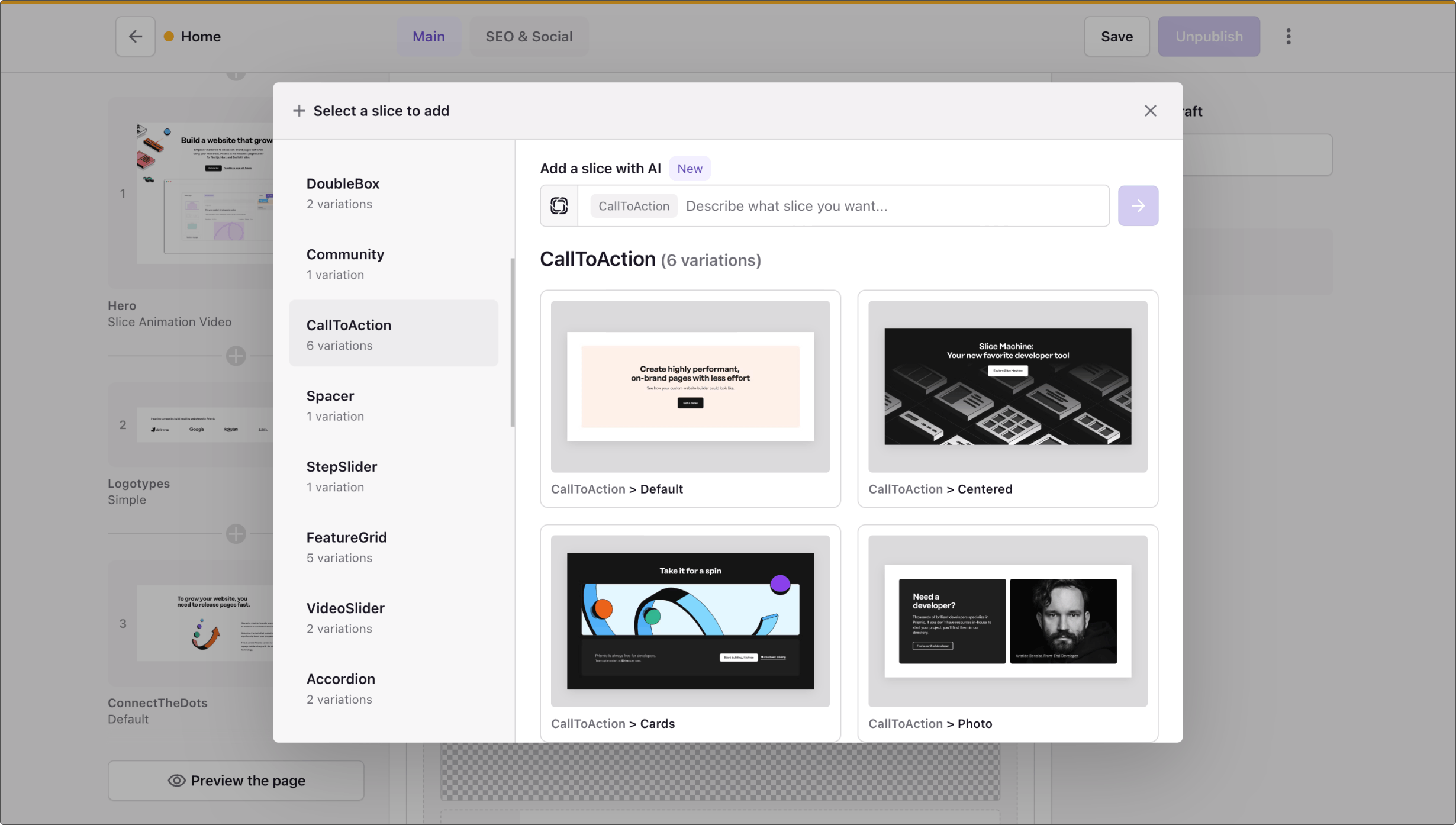Open the three-dot more options menu
Screen dimensions: 1456x825
pos(1288,36)
